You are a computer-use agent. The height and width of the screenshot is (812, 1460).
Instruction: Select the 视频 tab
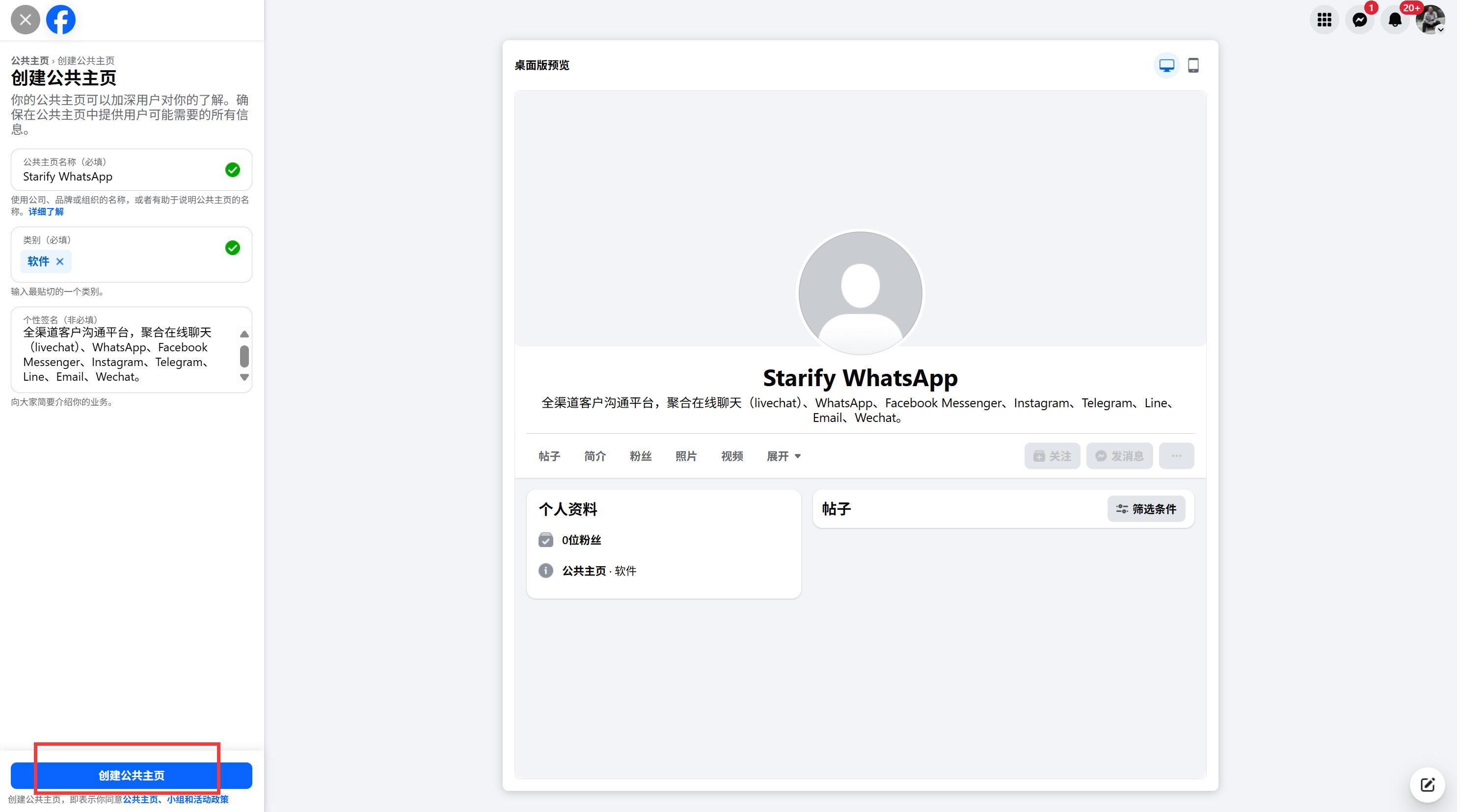point(733,457)
